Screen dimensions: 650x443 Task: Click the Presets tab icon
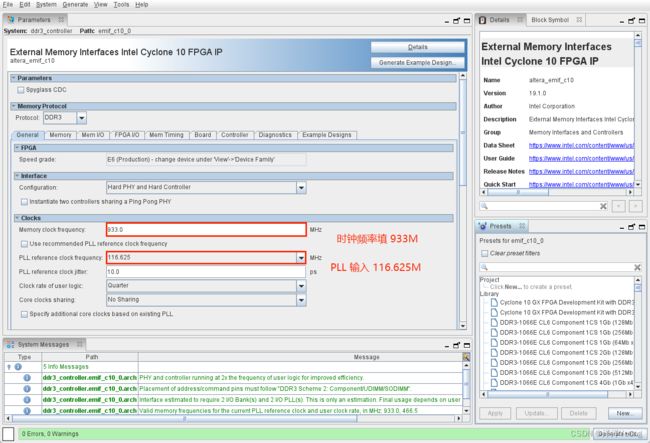coord(483,226)
